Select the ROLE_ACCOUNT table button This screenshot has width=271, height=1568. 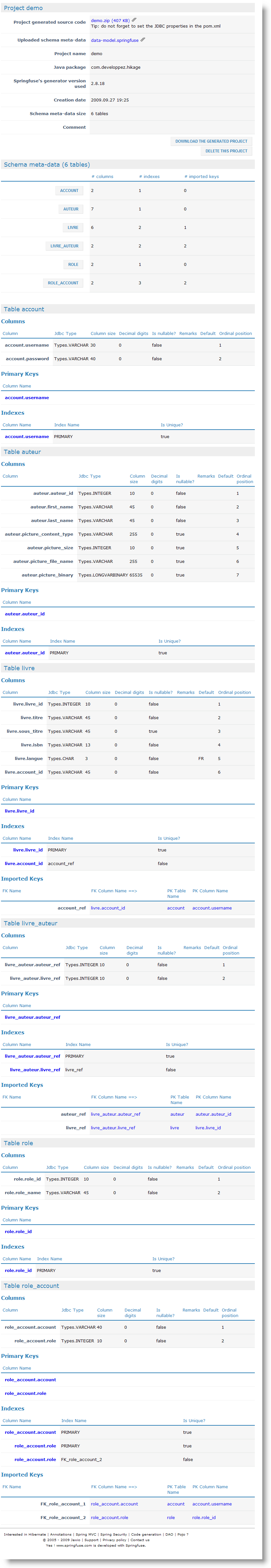pos(62,283)
